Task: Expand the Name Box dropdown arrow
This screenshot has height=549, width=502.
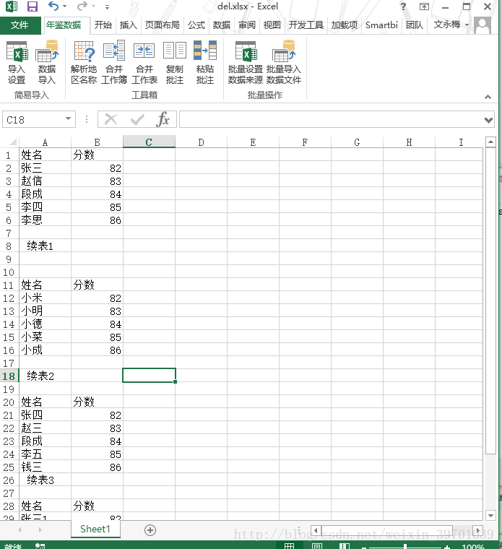Action: point(68,119)
